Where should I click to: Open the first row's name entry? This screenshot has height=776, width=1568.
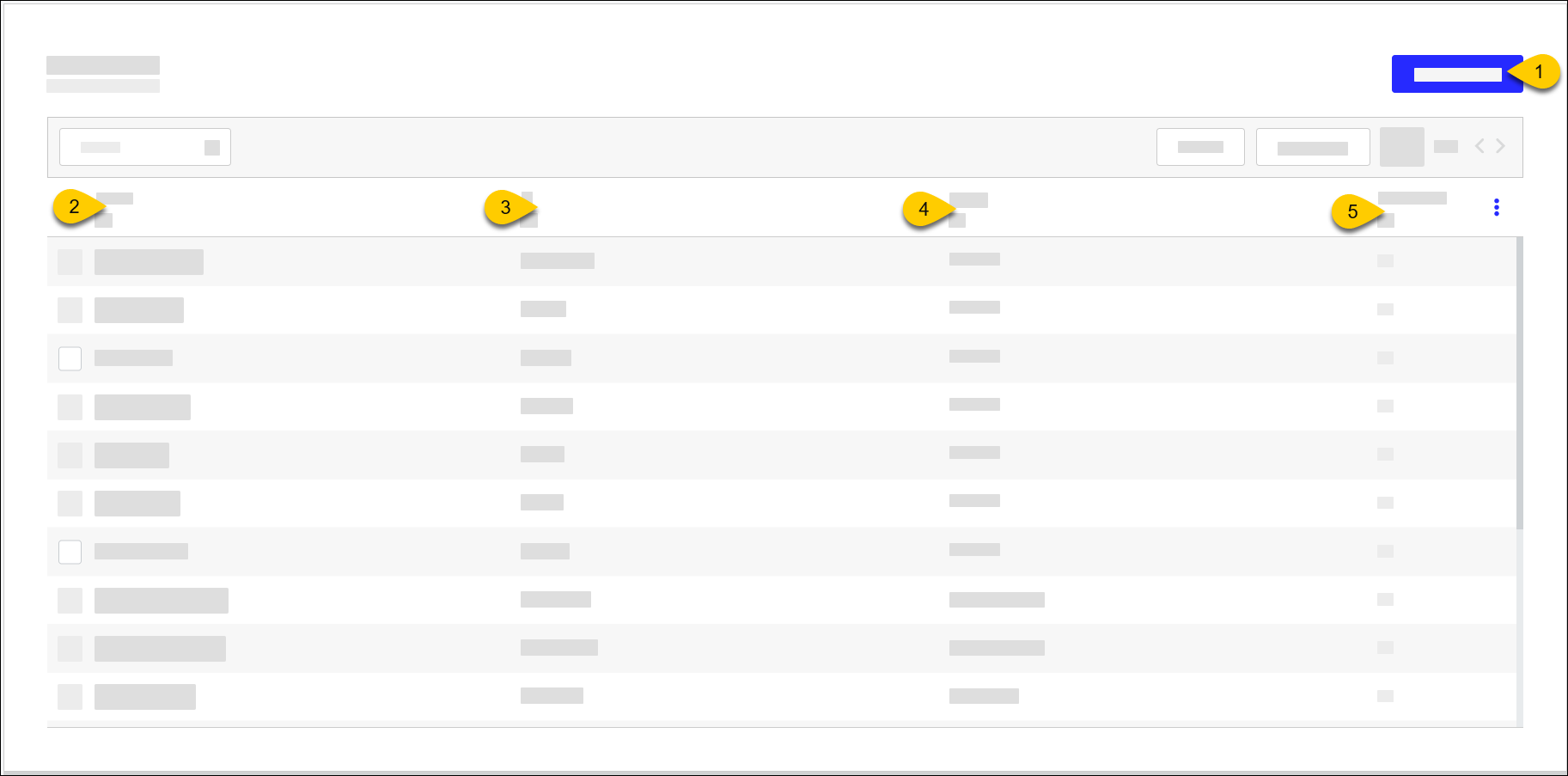pos(149,262)
